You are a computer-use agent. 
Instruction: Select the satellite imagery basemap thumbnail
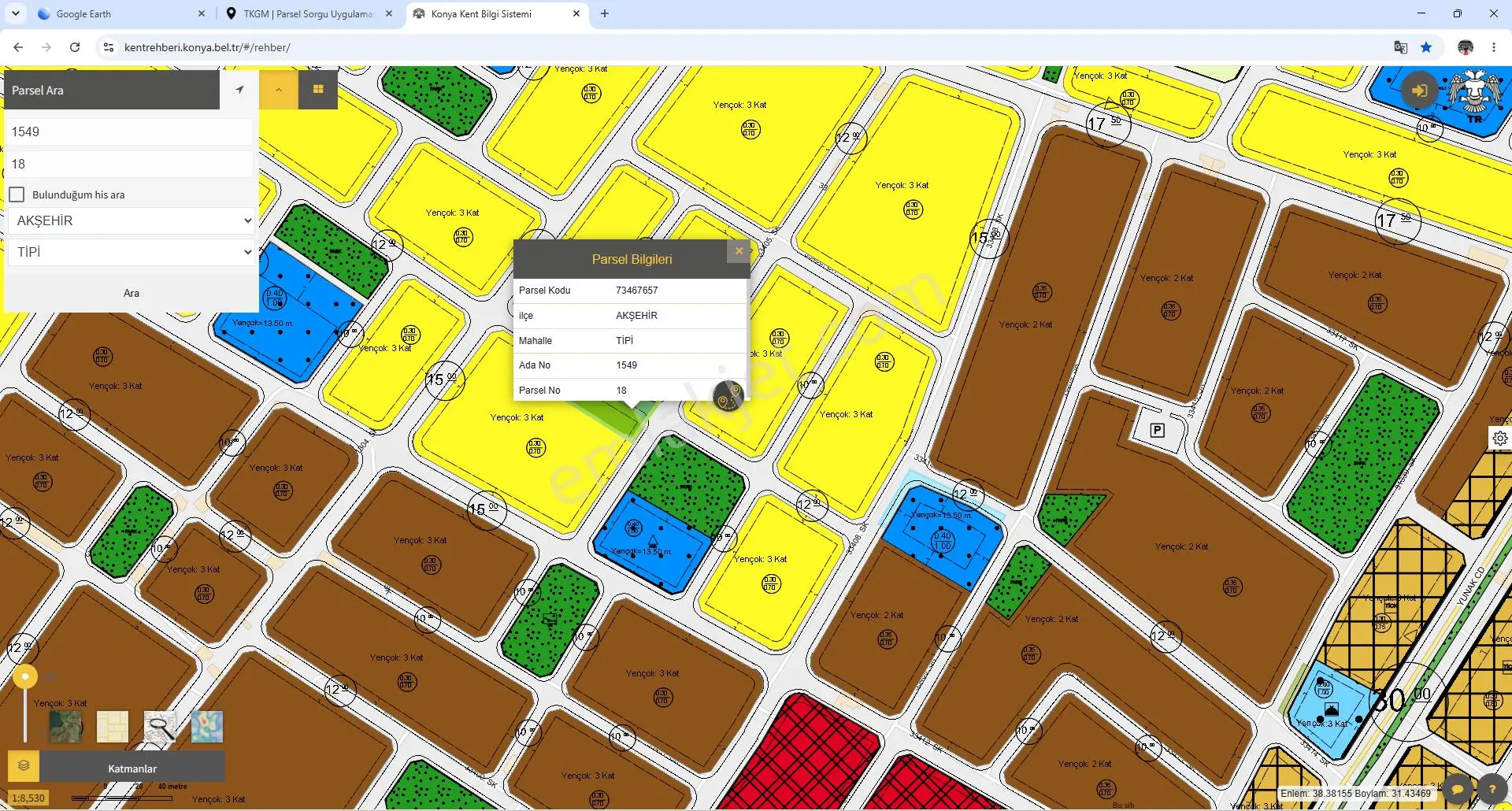tap(65, 726)
